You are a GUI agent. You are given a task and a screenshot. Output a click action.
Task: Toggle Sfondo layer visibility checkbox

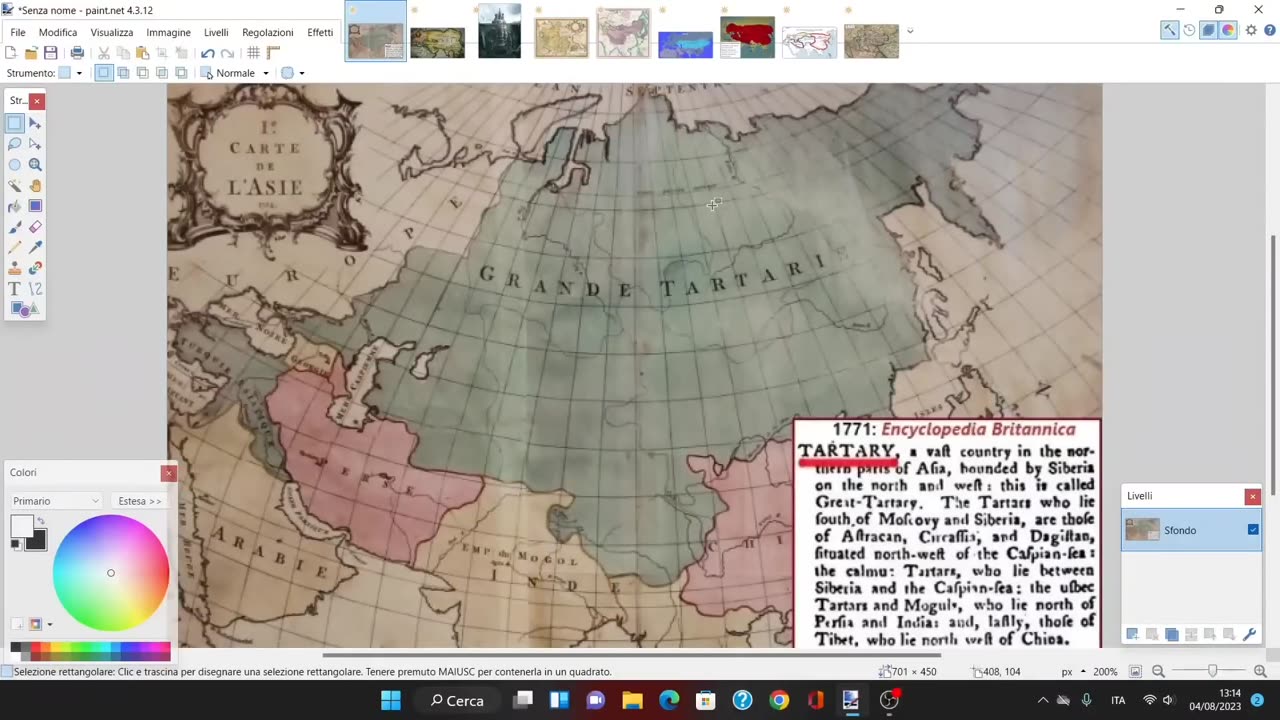click(1253, 530)
